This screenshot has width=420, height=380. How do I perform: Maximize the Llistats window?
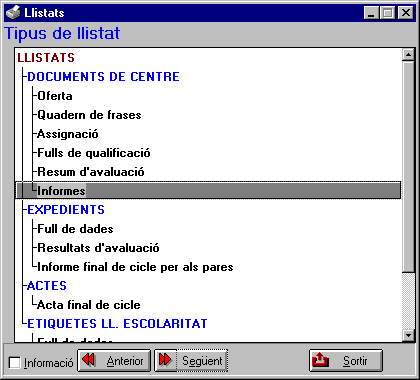[x=387, y=13]
